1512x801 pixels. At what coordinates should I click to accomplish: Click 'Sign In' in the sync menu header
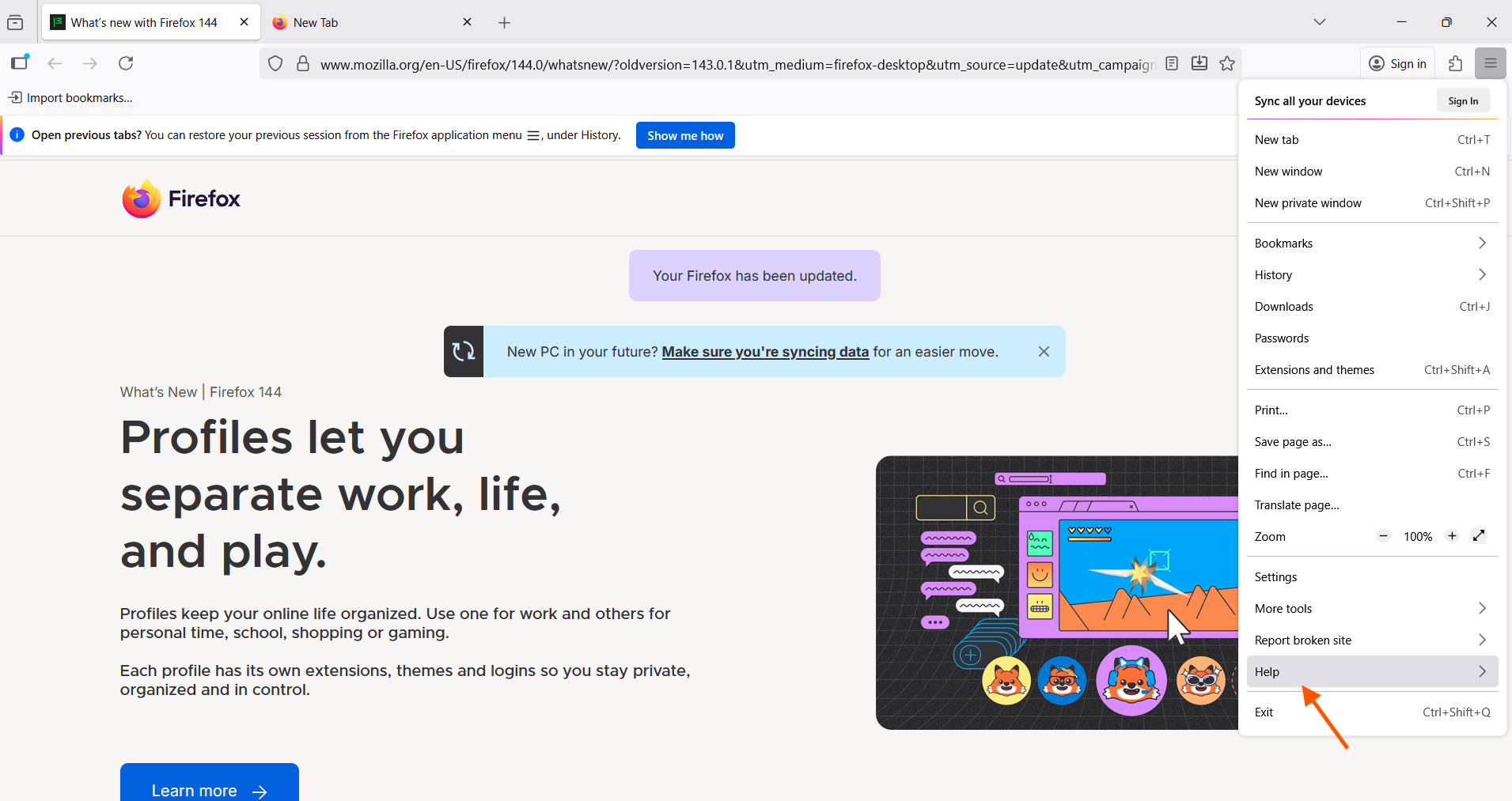1463,100
